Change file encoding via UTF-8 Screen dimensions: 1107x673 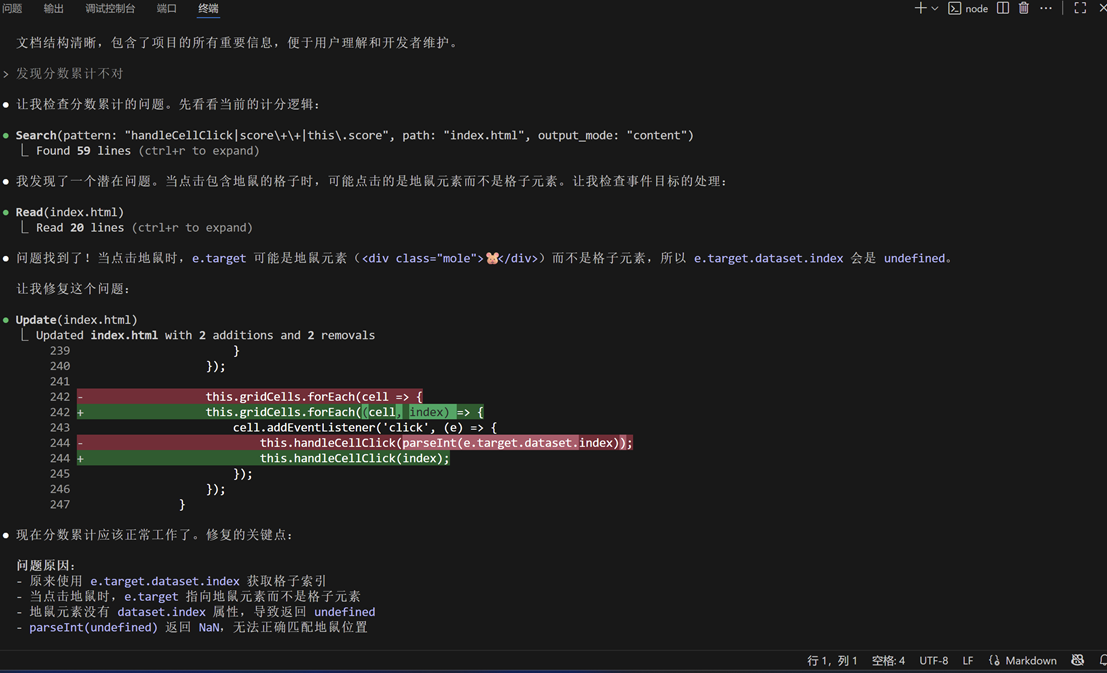pos(933,660)
